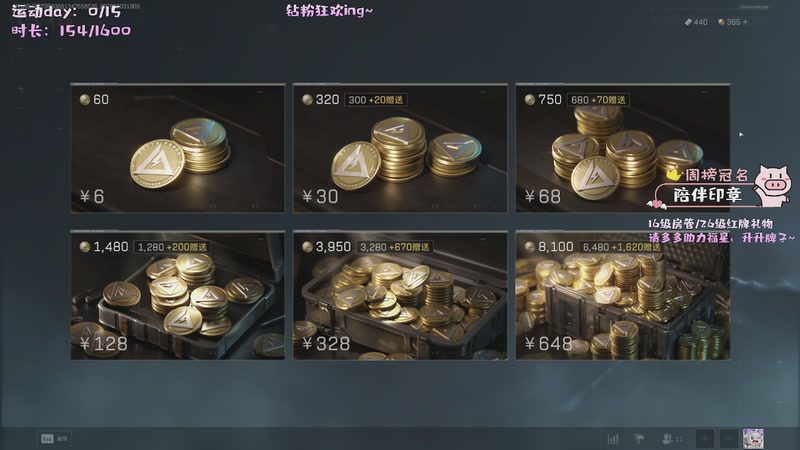Buy the 60 coins pack for ¥6
Screen dimensions: 800x450
tap(178, 148)
